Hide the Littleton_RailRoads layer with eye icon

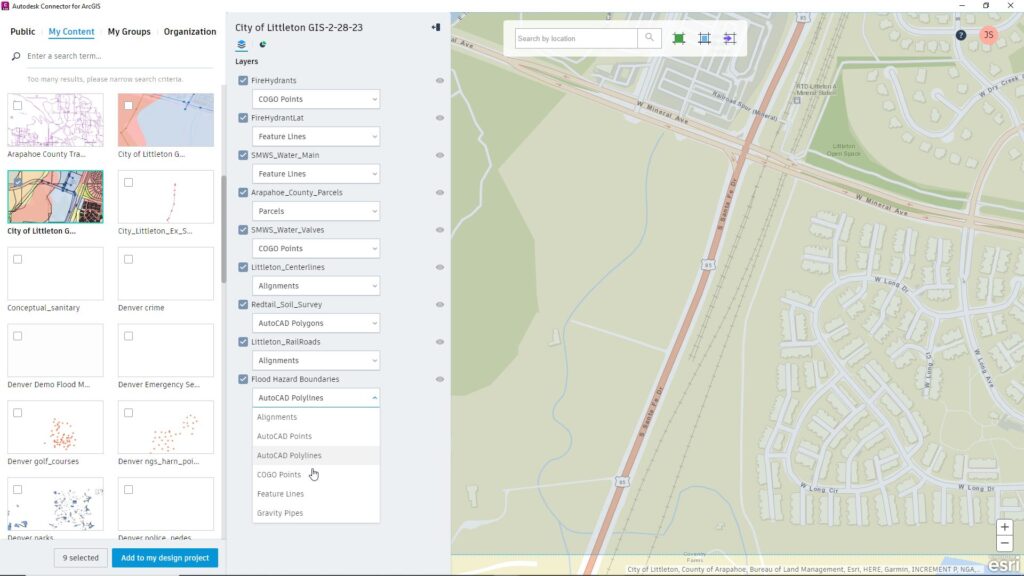tap(440, 341)
